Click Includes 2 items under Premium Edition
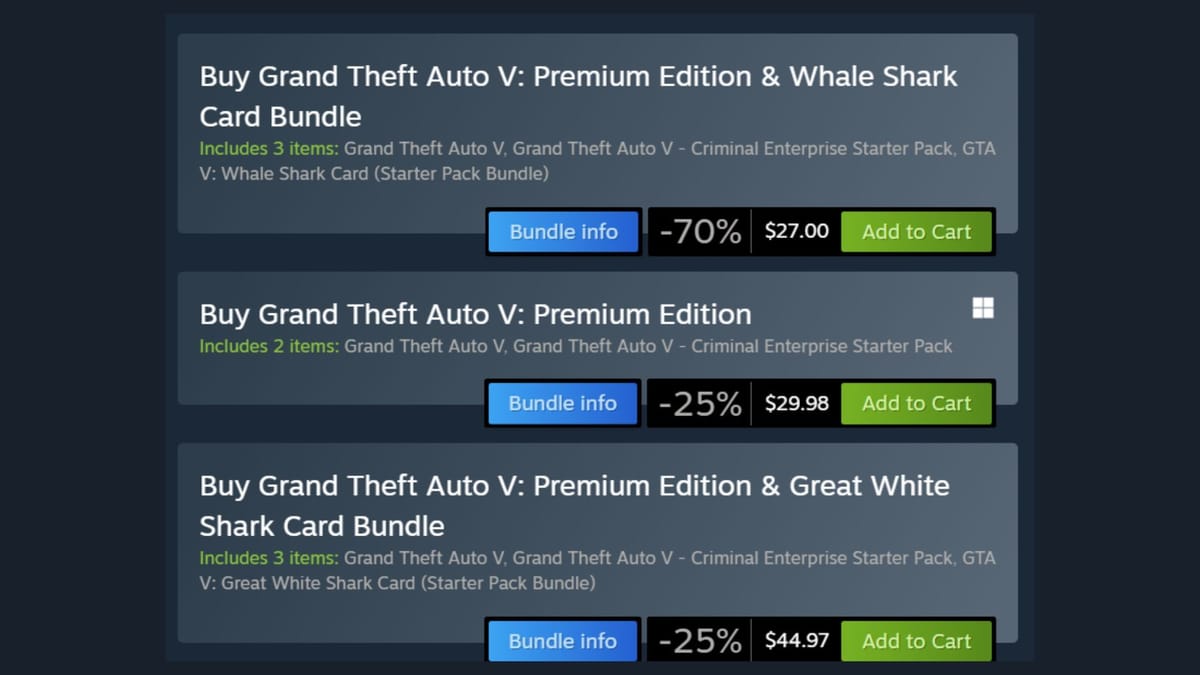The image size is (1200, 675). tap(266, 346)
